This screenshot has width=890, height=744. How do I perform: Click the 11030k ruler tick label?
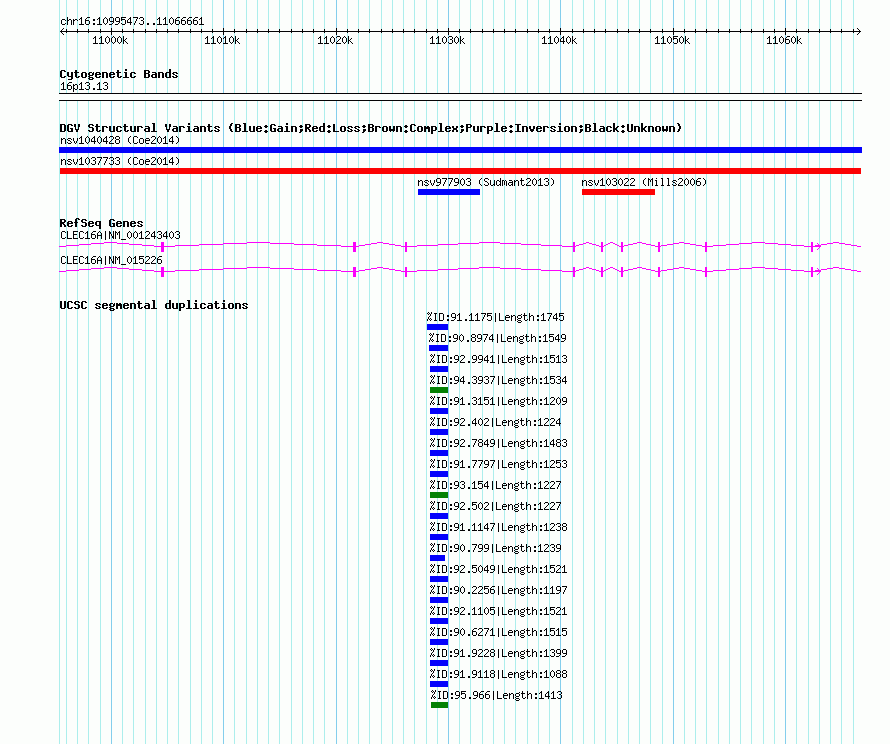(447, 40)
